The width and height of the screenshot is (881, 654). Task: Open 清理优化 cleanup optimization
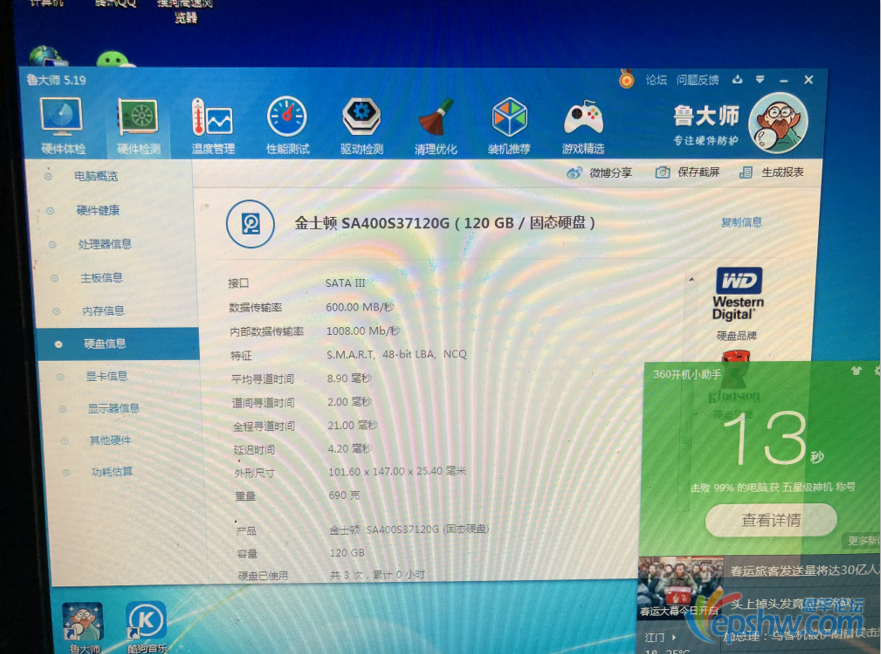coord(435,126)
